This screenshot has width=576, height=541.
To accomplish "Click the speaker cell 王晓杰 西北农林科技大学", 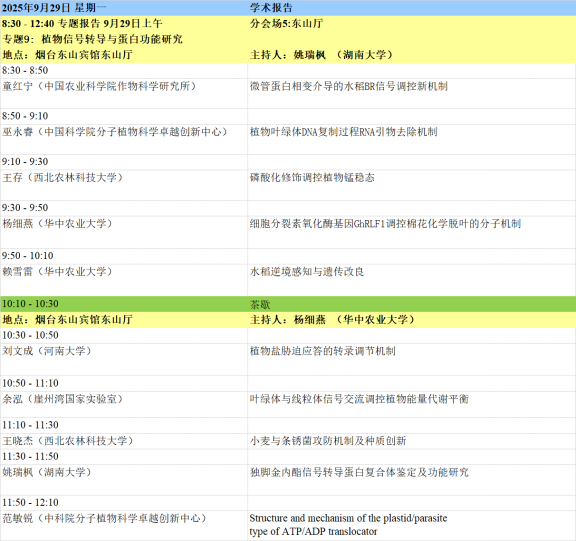I will tap(124, 441).
